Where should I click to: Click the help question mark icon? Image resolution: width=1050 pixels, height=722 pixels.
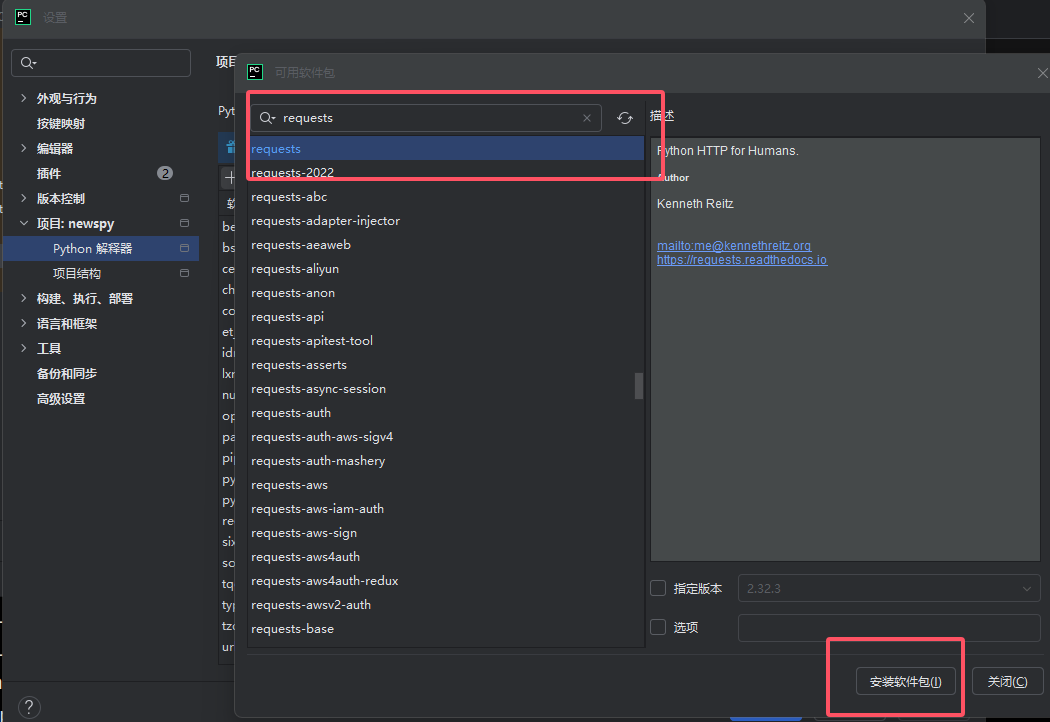pos(29,707)
